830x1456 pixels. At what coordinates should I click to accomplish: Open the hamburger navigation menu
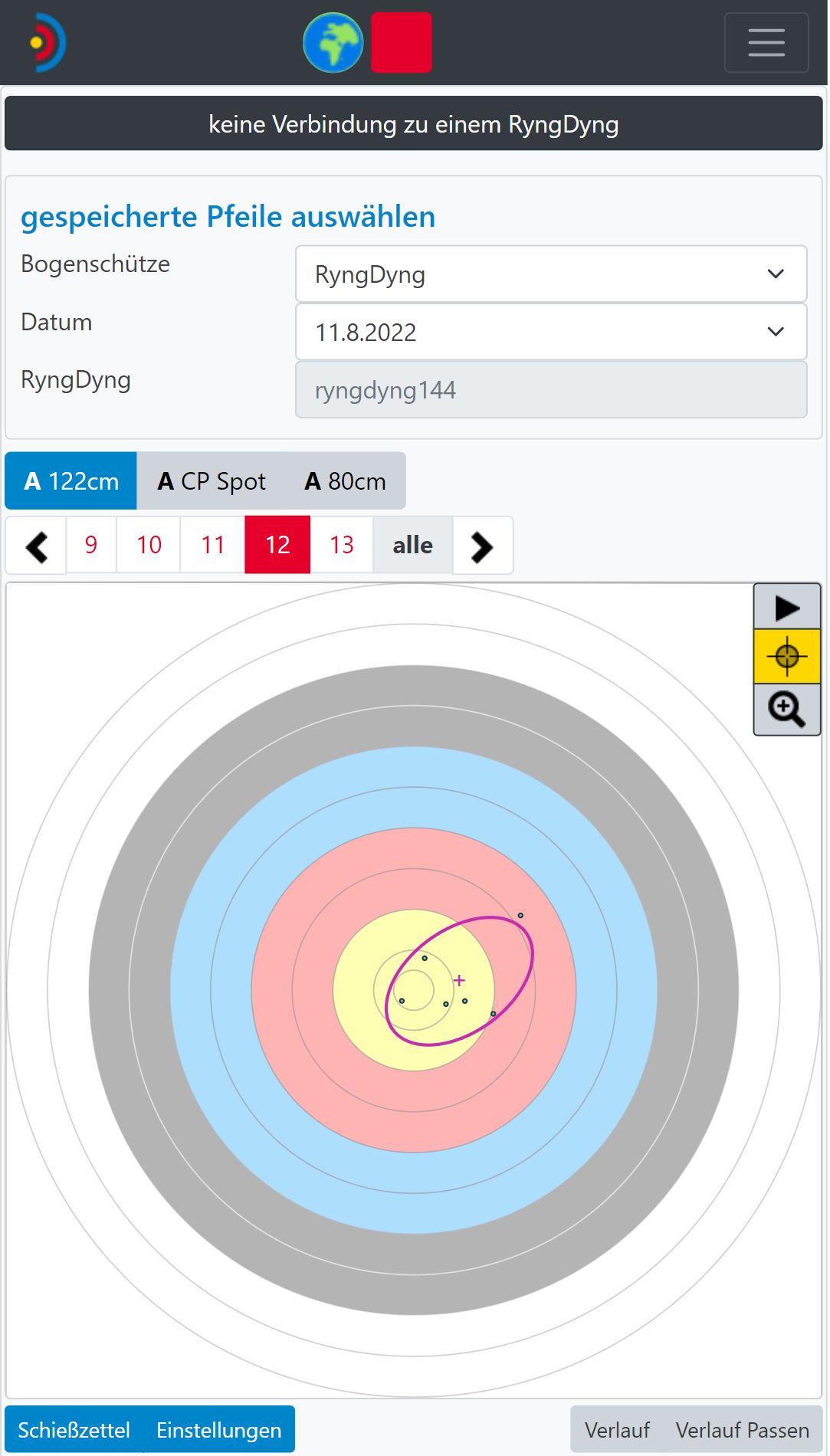[766, 43]
